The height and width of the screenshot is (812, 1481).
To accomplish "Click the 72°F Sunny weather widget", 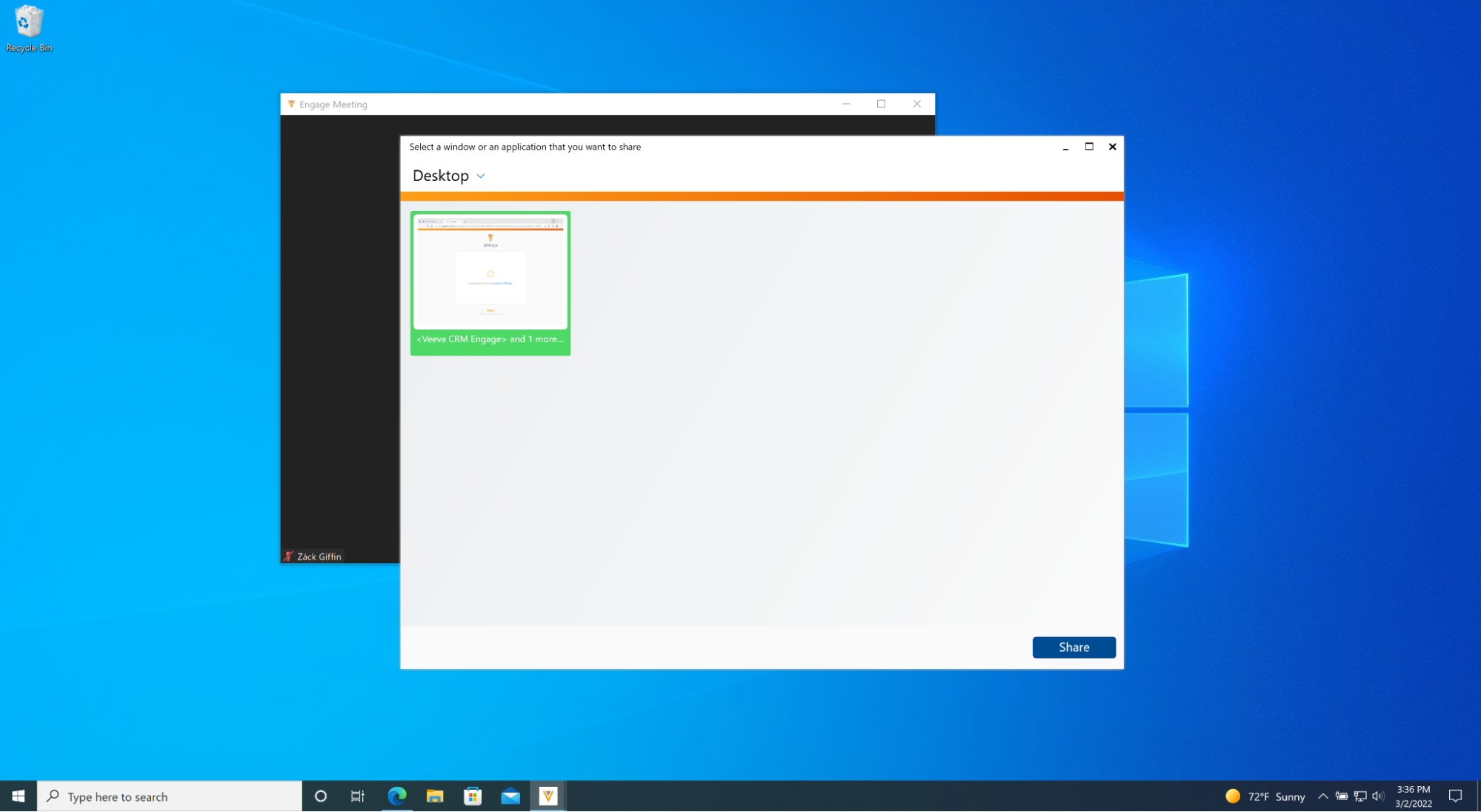I will (1265, 796).
